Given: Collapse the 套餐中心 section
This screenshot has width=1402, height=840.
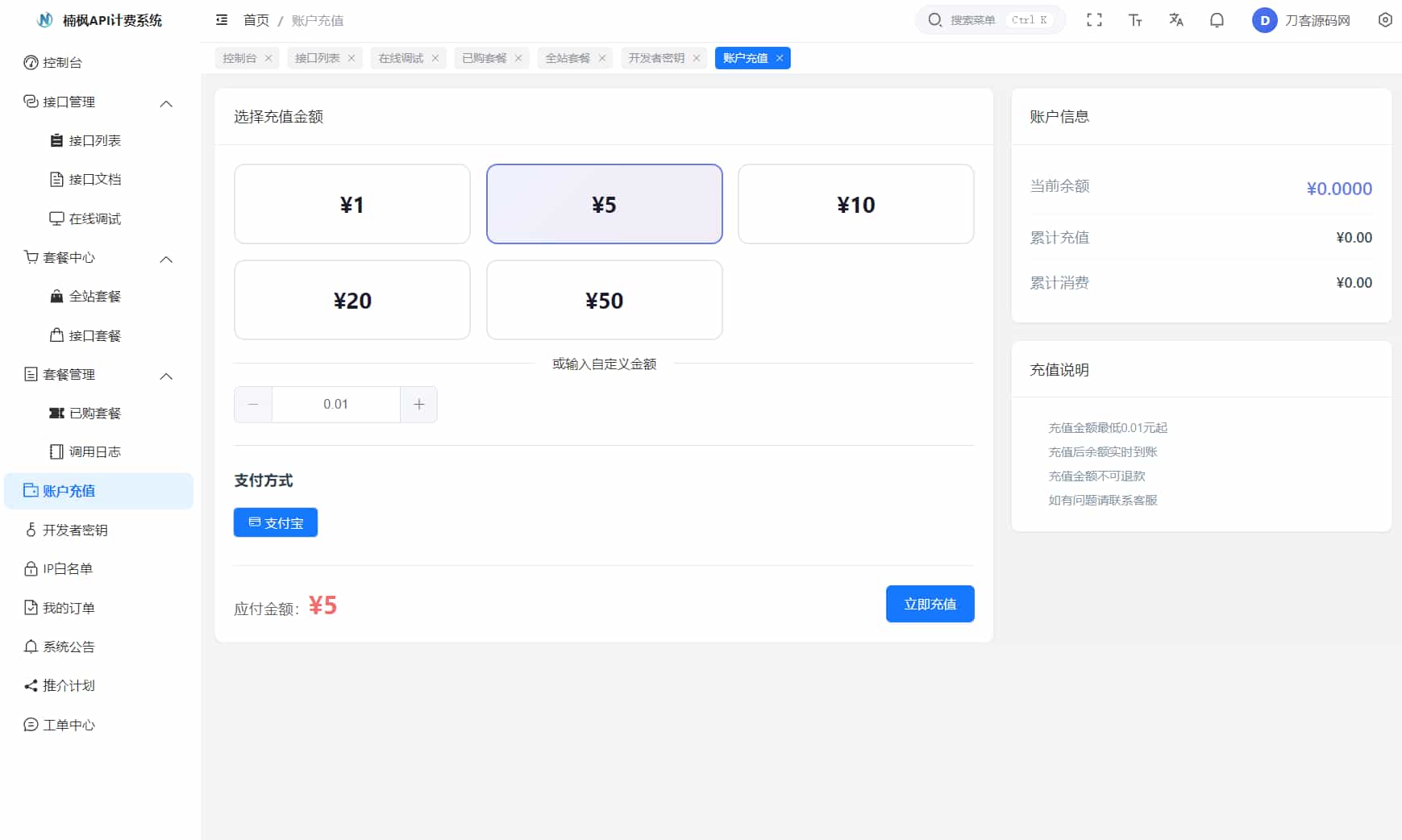Looking at the screenshot, I should point(166,259).
